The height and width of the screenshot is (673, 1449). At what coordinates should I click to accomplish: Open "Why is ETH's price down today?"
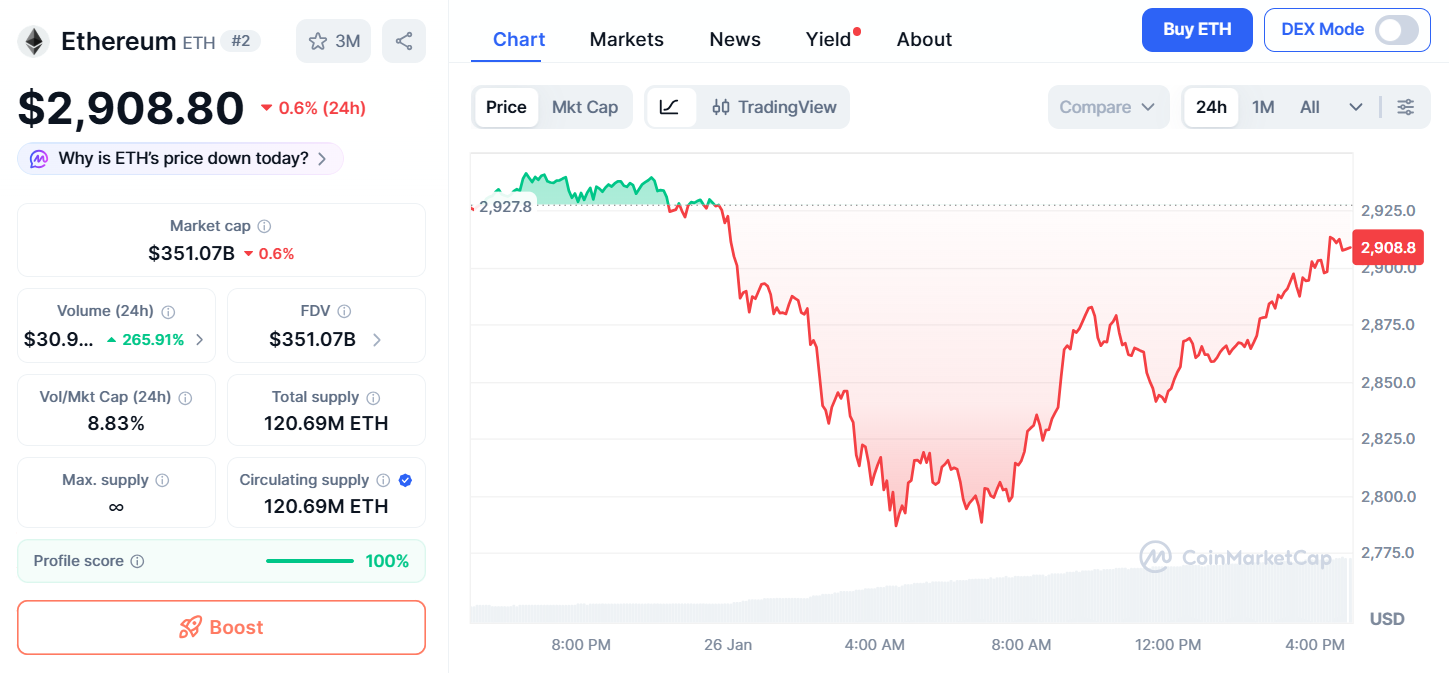click(180, 158)
